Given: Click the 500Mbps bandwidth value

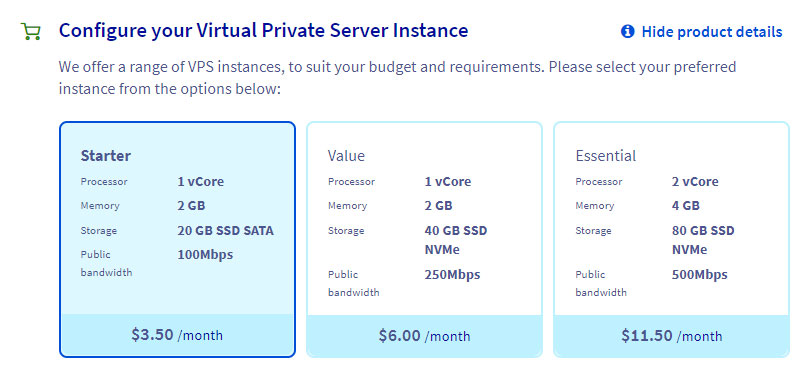Looking at the screenshot, I should (x=700, y=274).
